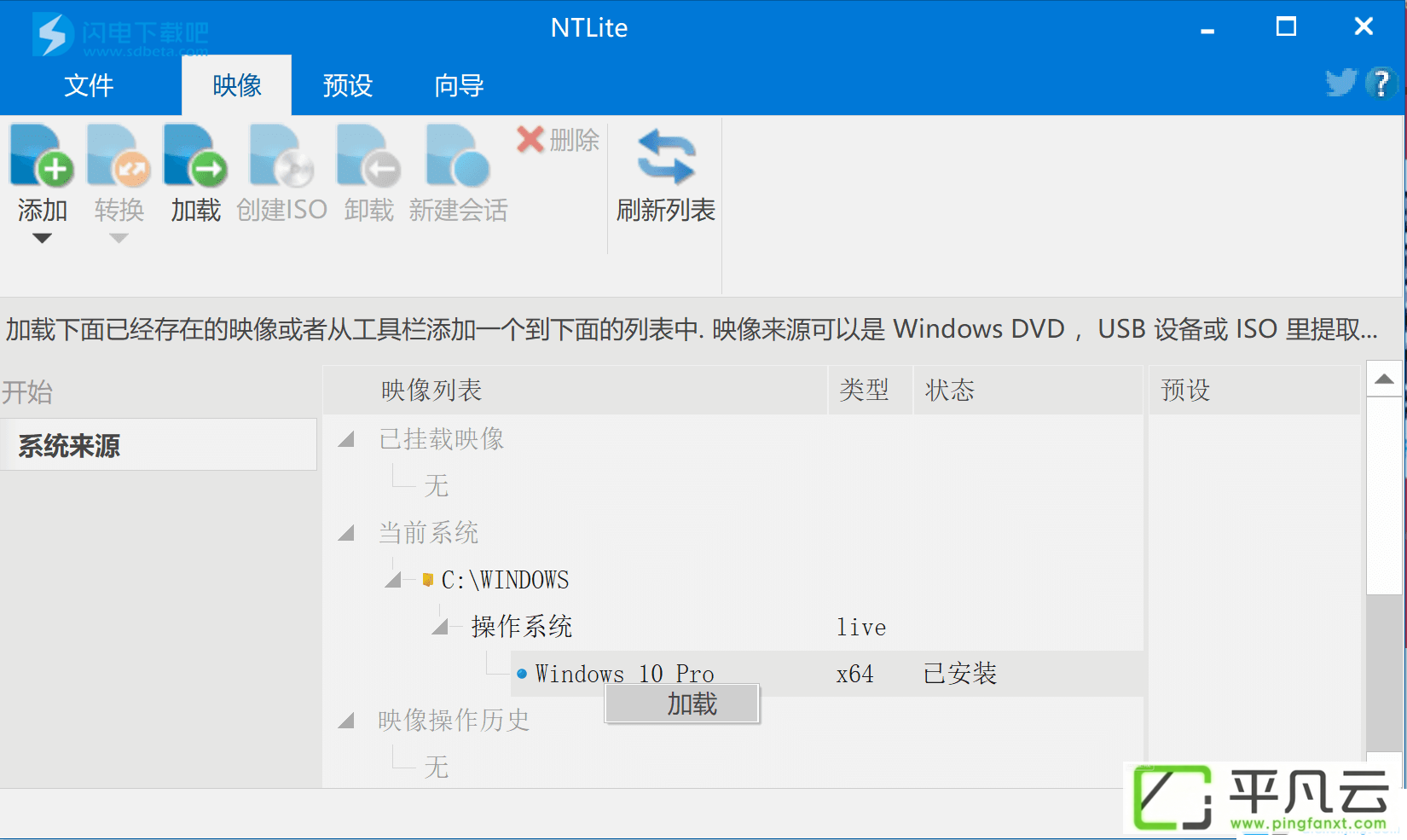Select the C:\WINDOWS tree entry
Screen dimensions: 1407x840
pyautogui.click(x=505, y=580)
